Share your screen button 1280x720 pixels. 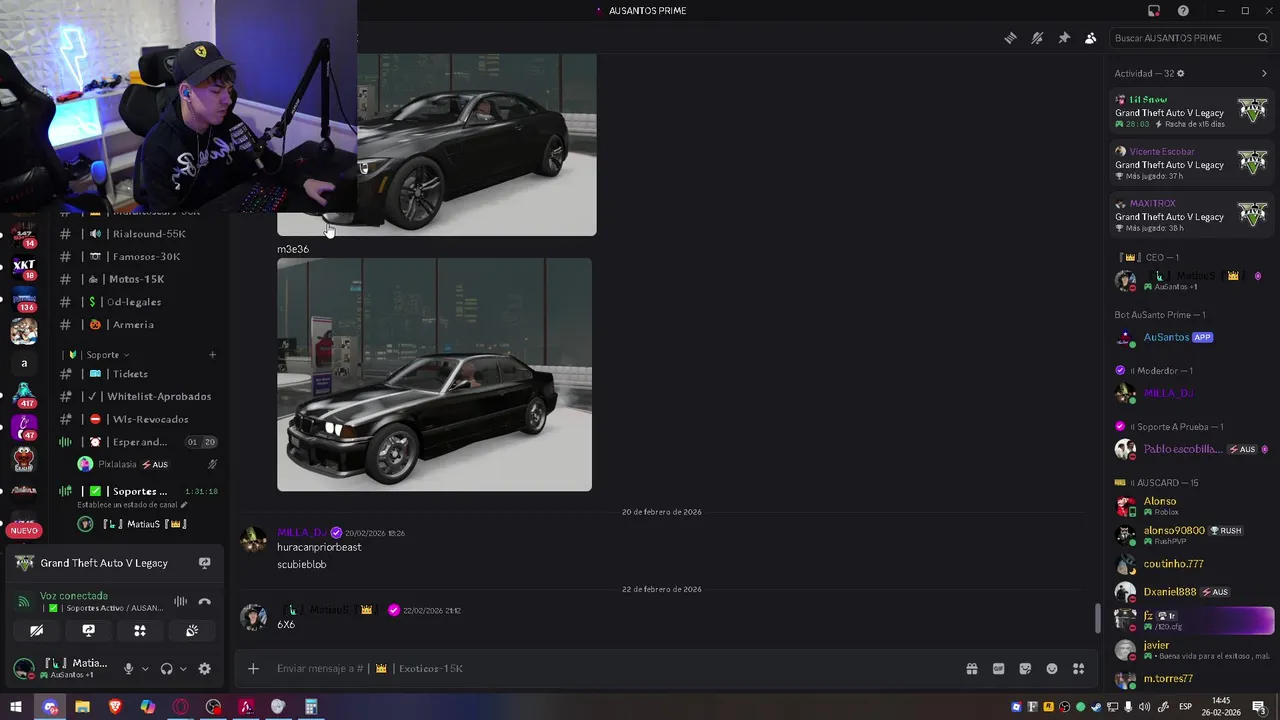tap(88, 630)
